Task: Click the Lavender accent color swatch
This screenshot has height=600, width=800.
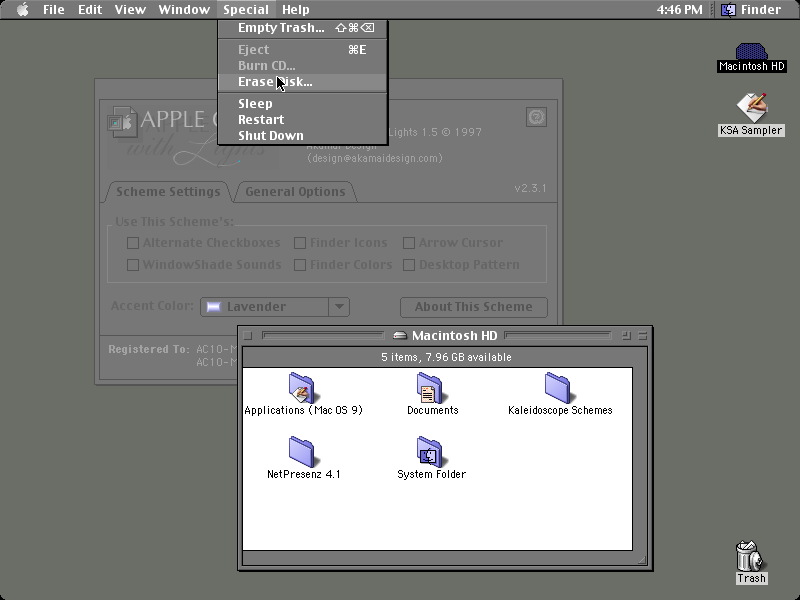Action: 214,307
